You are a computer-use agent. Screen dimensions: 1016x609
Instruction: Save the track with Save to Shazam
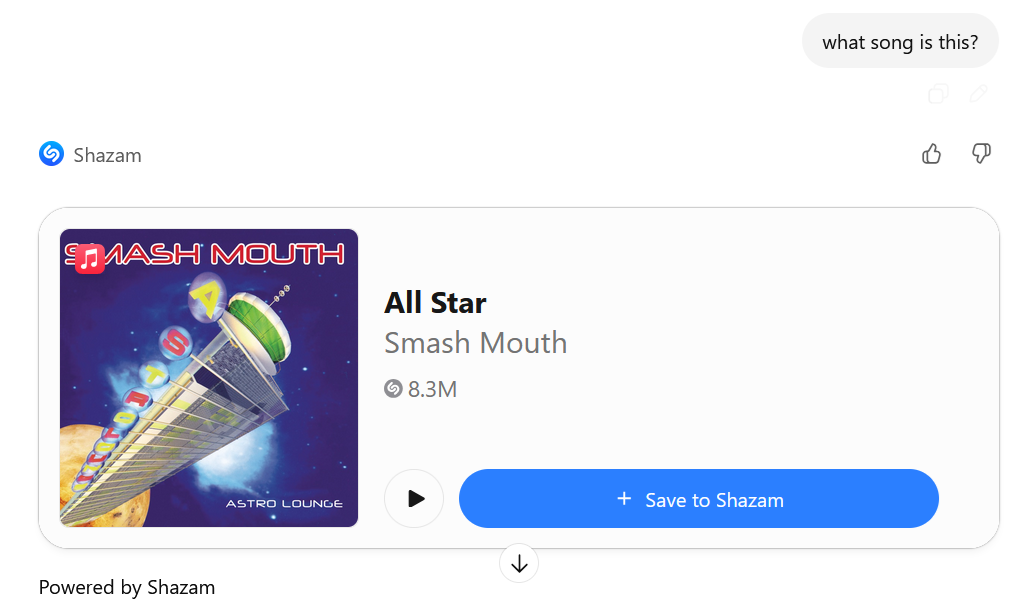tap(698, 498)
